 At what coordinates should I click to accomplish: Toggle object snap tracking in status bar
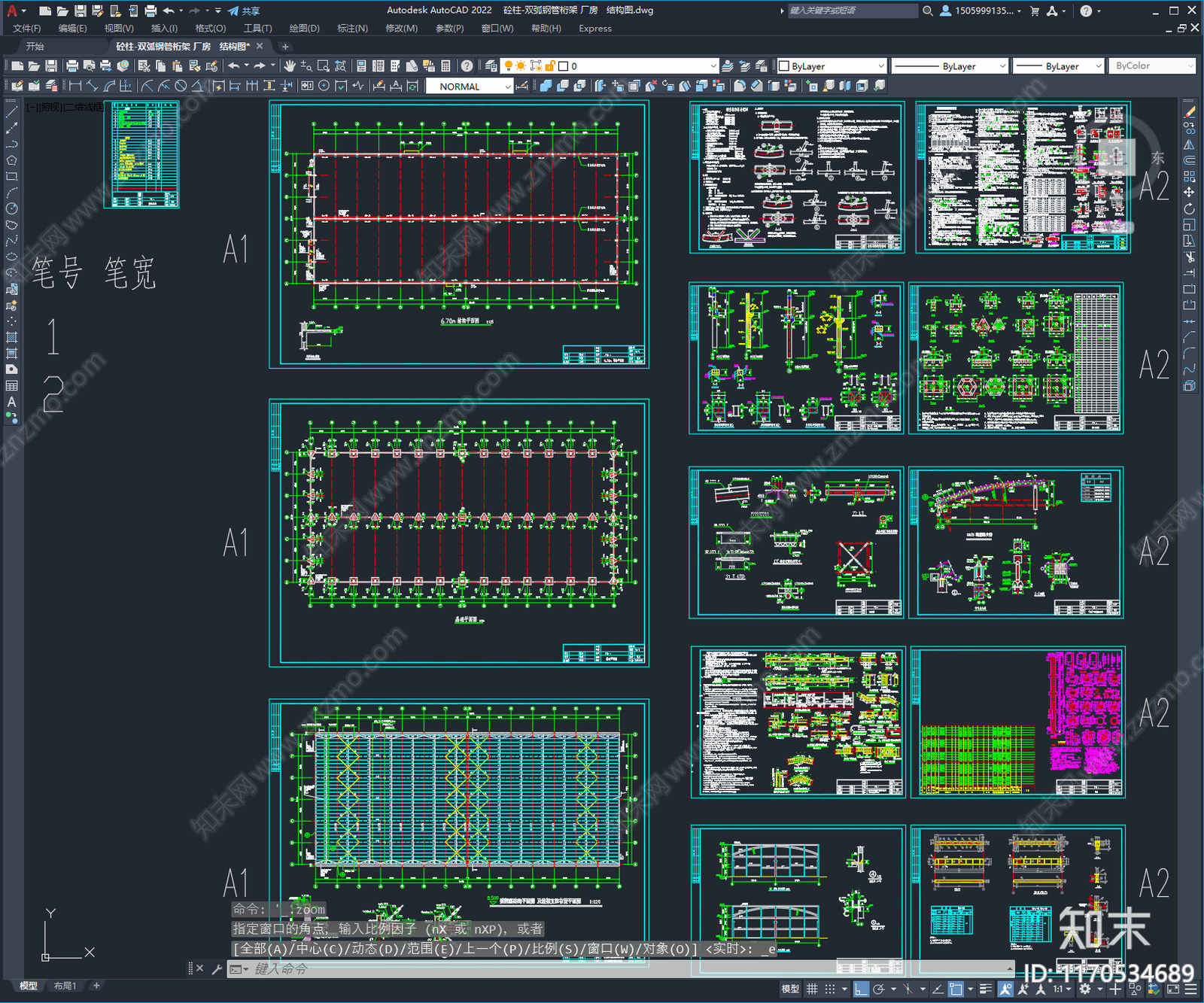(x=938, y=989)
